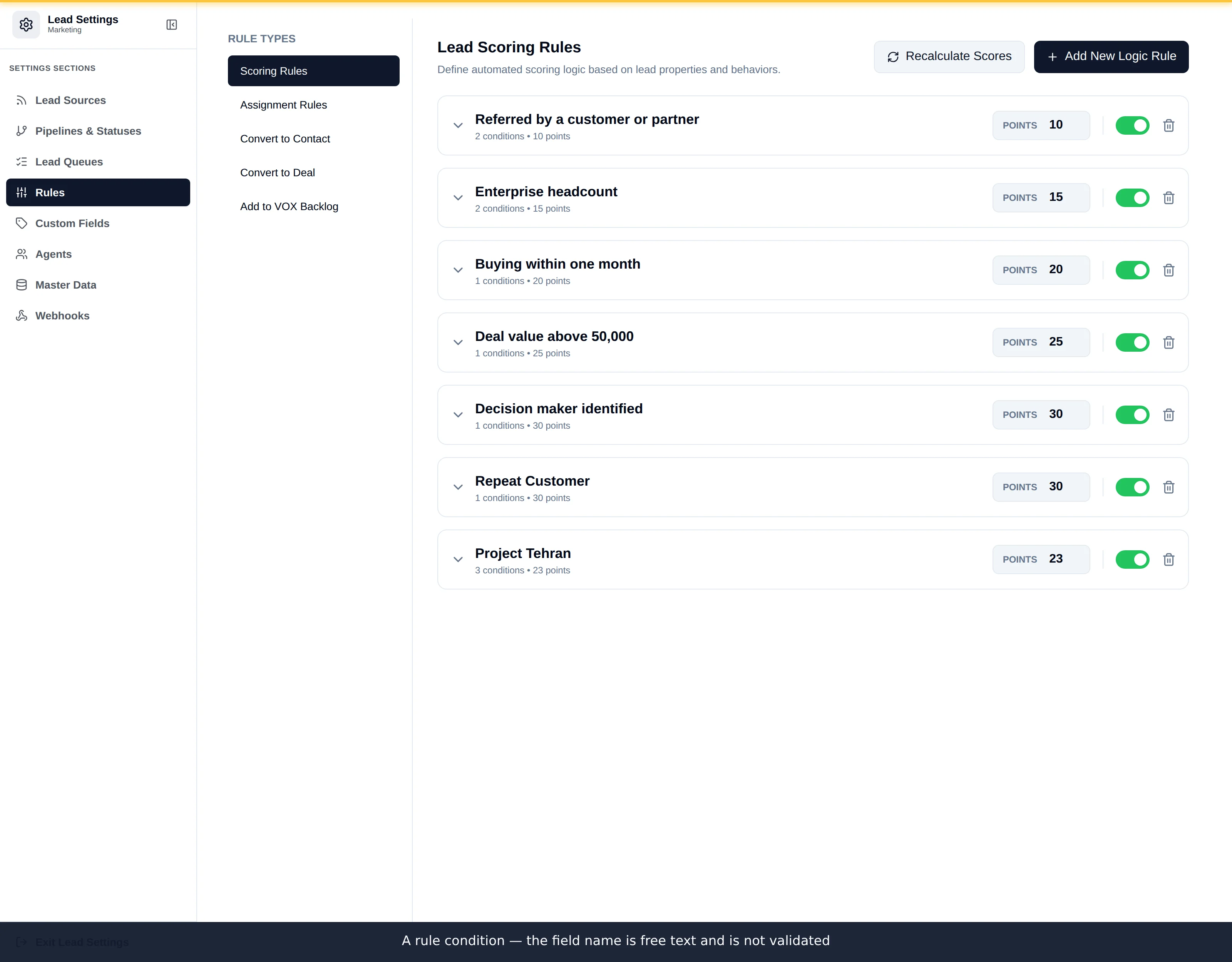
Task: Open the Agents section
Action: (x=98, y=254)
